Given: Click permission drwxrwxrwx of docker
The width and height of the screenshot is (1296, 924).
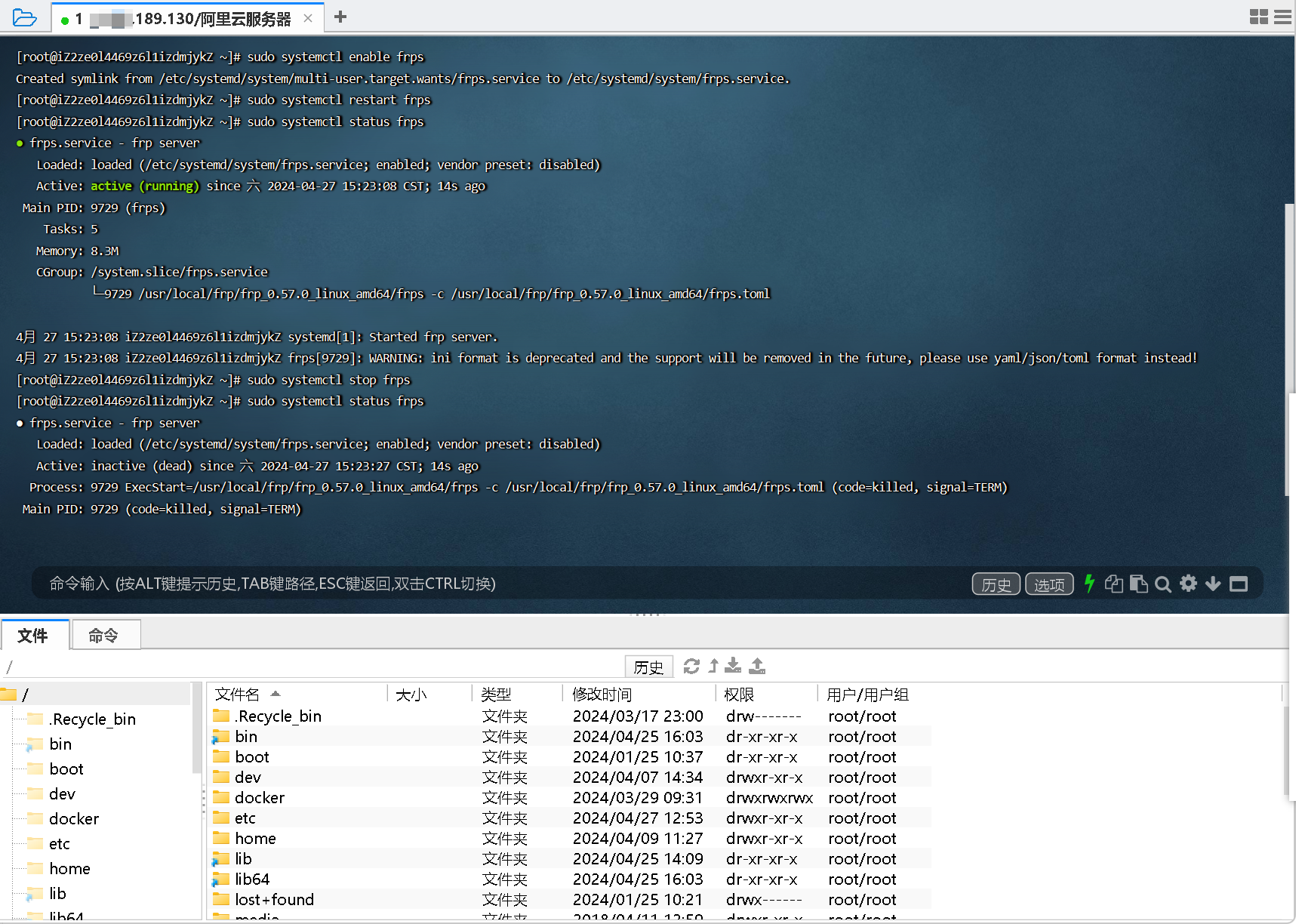Looking at the screenshot, I should click(x=769, y=797).
